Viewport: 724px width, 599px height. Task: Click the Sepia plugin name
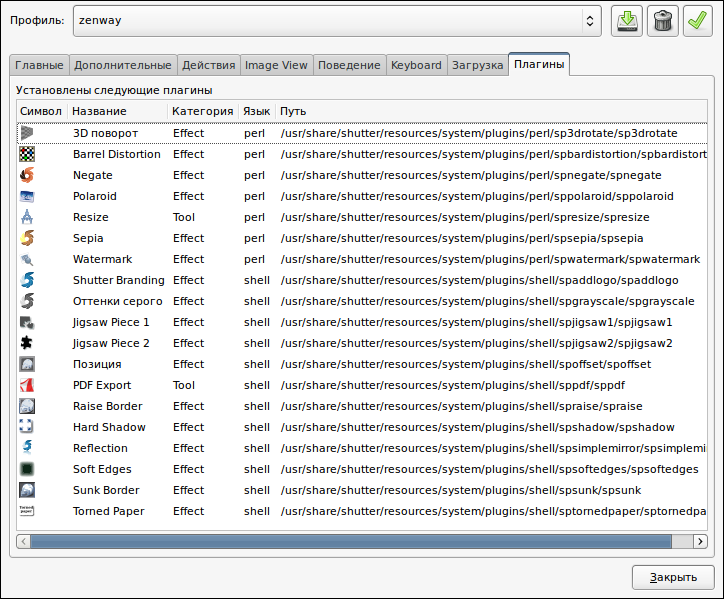coord(88,238)
